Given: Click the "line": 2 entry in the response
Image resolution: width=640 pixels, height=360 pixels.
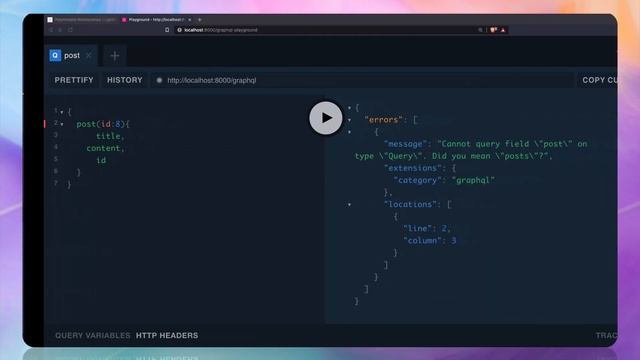Looking at the screenshot, I should pos(427,229).
